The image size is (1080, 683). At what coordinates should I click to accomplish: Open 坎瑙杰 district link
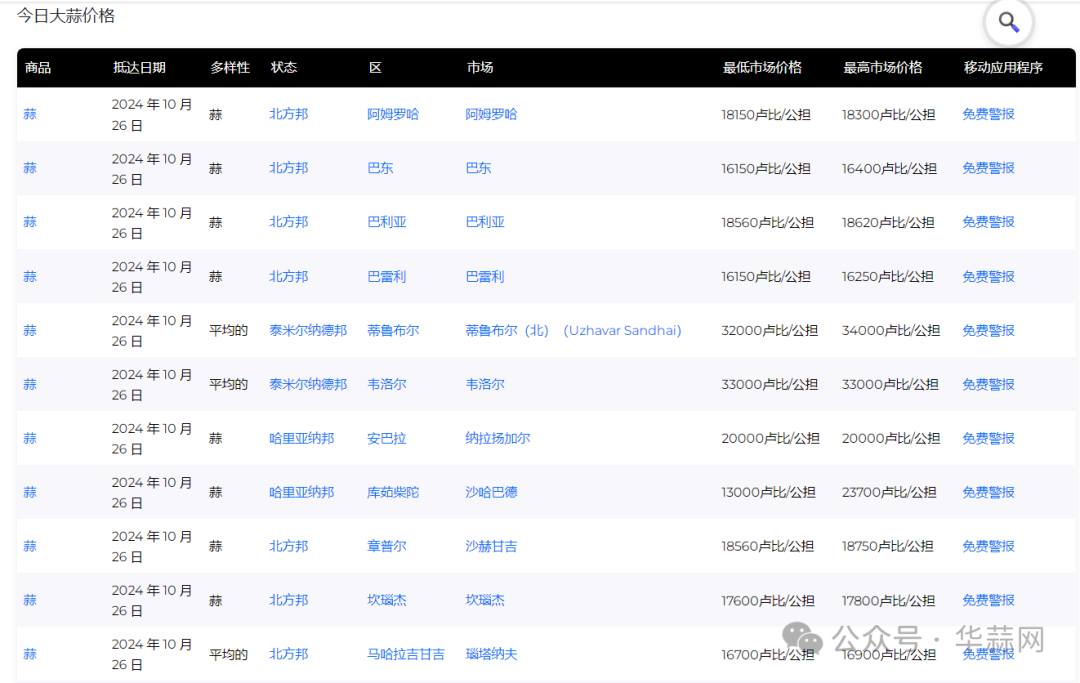click(386, 600)
